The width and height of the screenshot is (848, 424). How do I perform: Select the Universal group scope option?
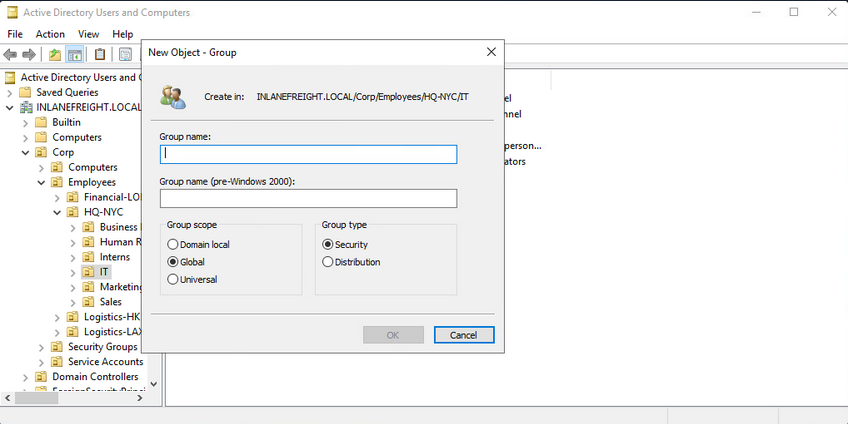point(174,280)
